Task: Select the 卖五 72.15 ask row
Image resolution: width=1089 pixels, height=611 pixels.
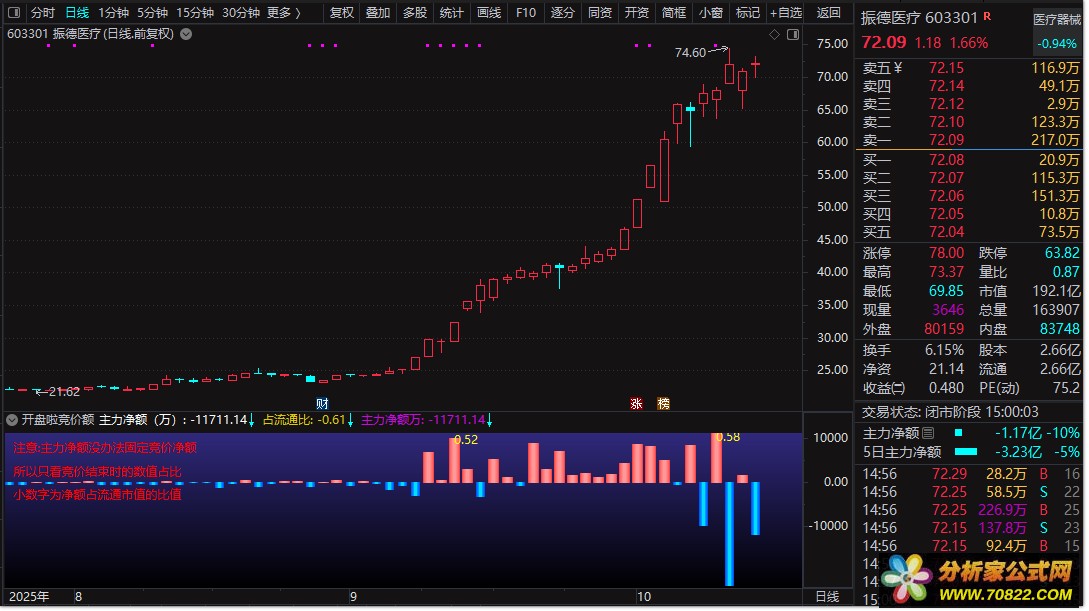Action: click(970, 67)
